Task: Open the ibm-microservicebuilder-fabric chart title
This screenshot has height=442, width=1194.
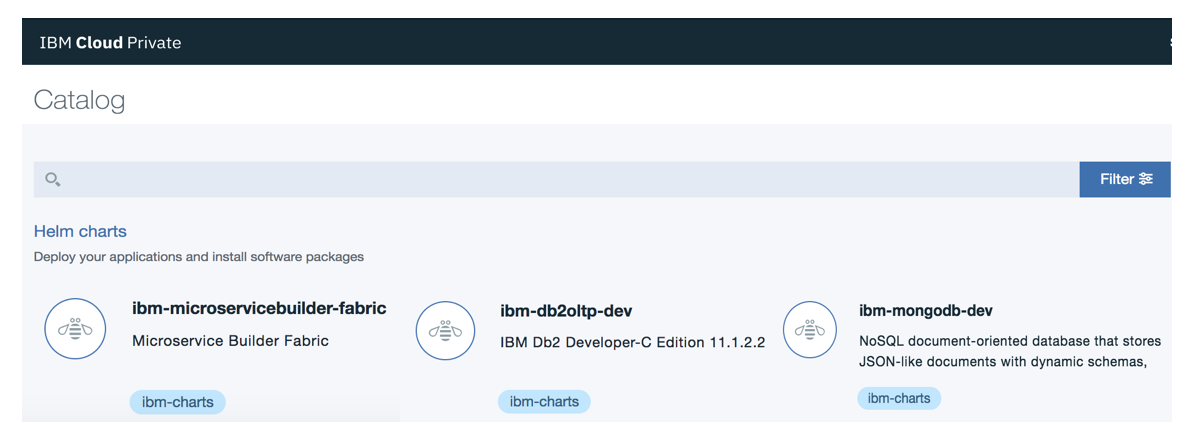Action: pos(259,309)
